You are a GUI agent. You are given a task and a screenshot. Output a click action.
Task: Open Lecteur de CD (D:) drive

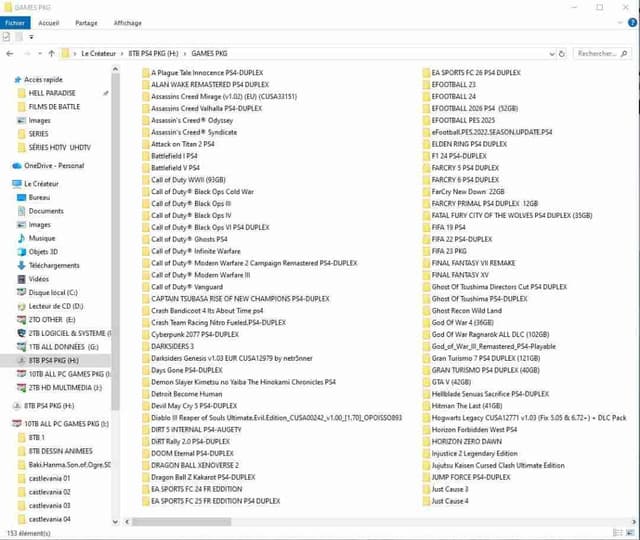click(56, 306)
